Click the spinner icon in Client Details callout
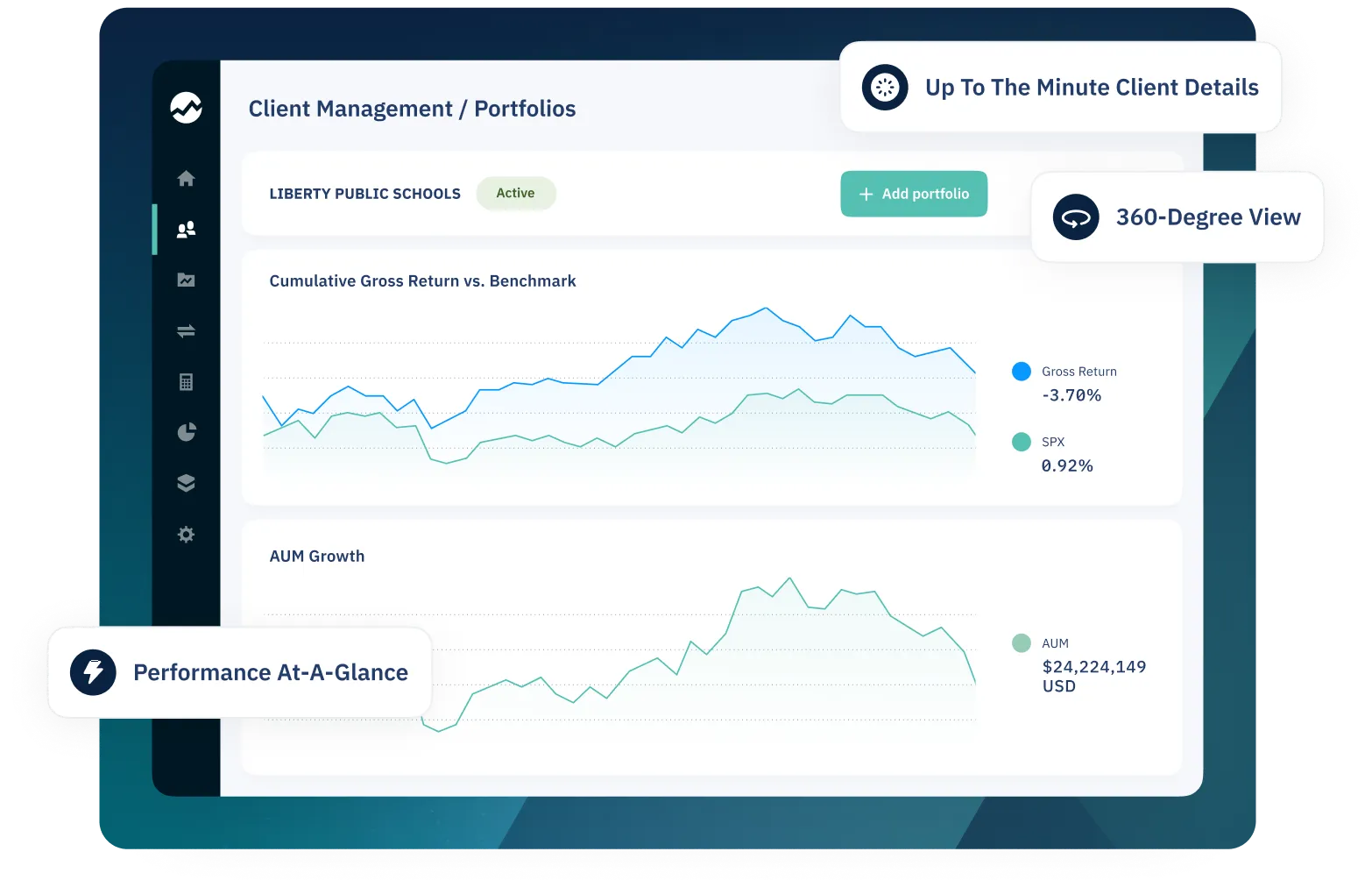This screenshot has width=1372, height=894. (885, 88)
